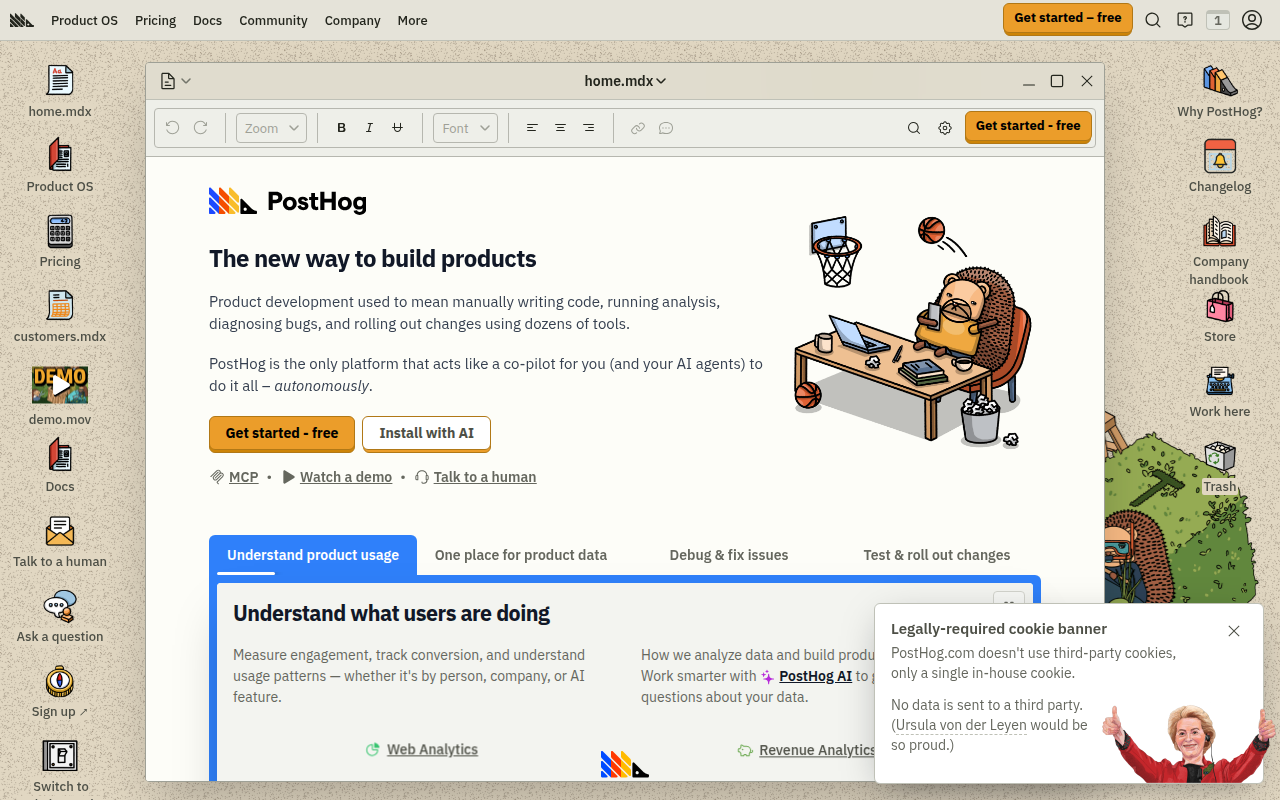Open the Why PostHog? desktop icon
This screenshot has height=800, width=1280.
point(1220,91)
